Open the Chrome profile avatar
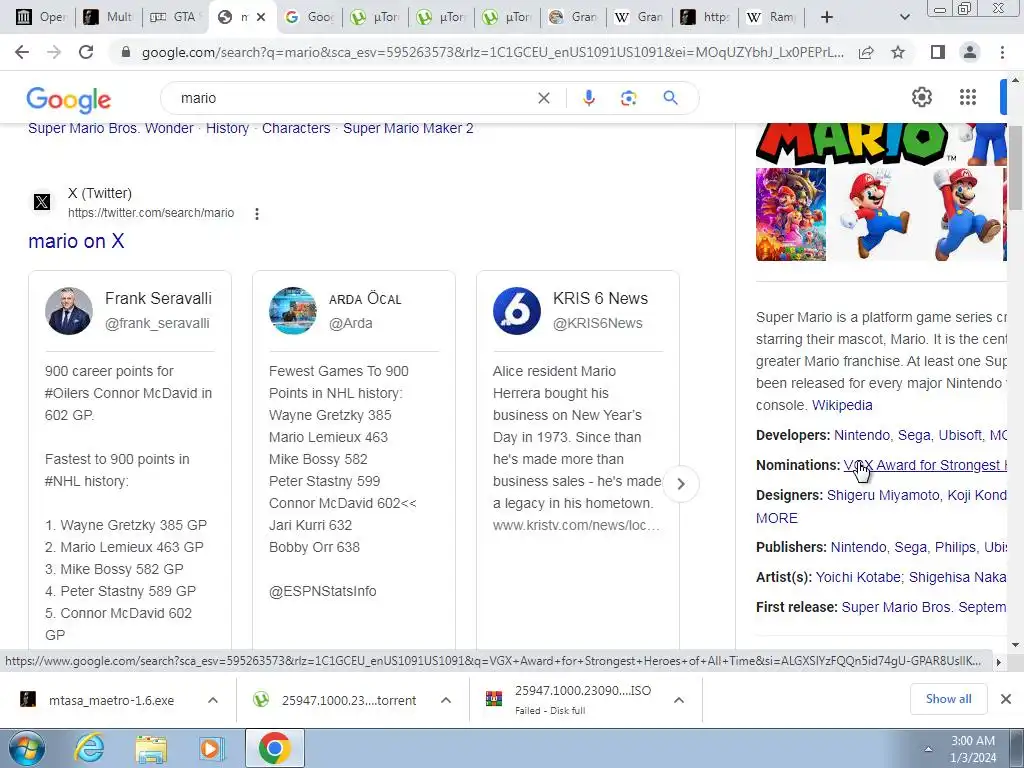Viewport: 1024px width, 768px height. pos(970,52)
